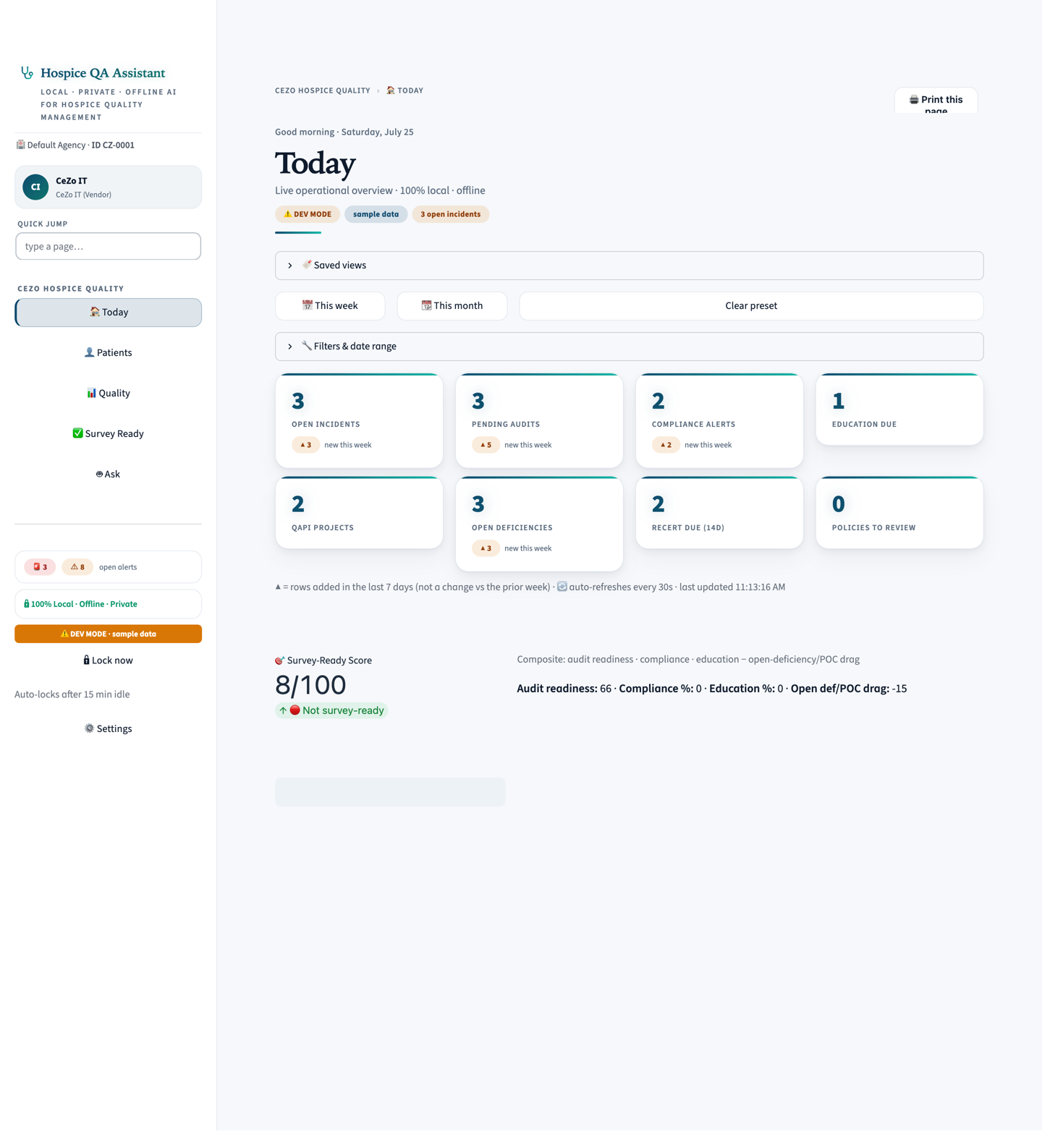Click the 8/100 survey-ready score
Image resolution: width=1042 pixels, height=1148 pixels.
tap(310, 684)
